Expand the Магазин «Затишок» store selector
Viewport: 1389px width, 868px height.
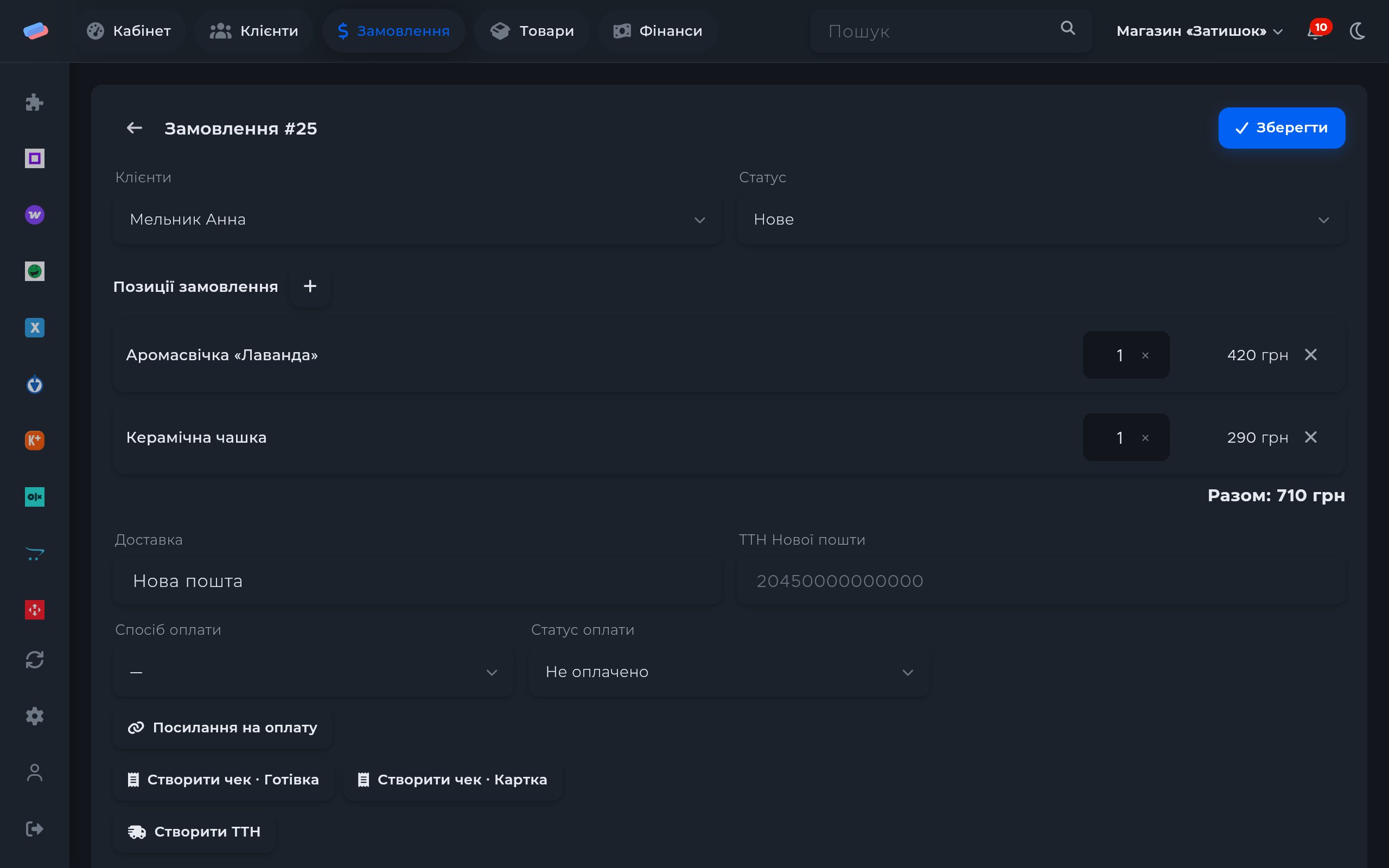tap(1200, 31)
